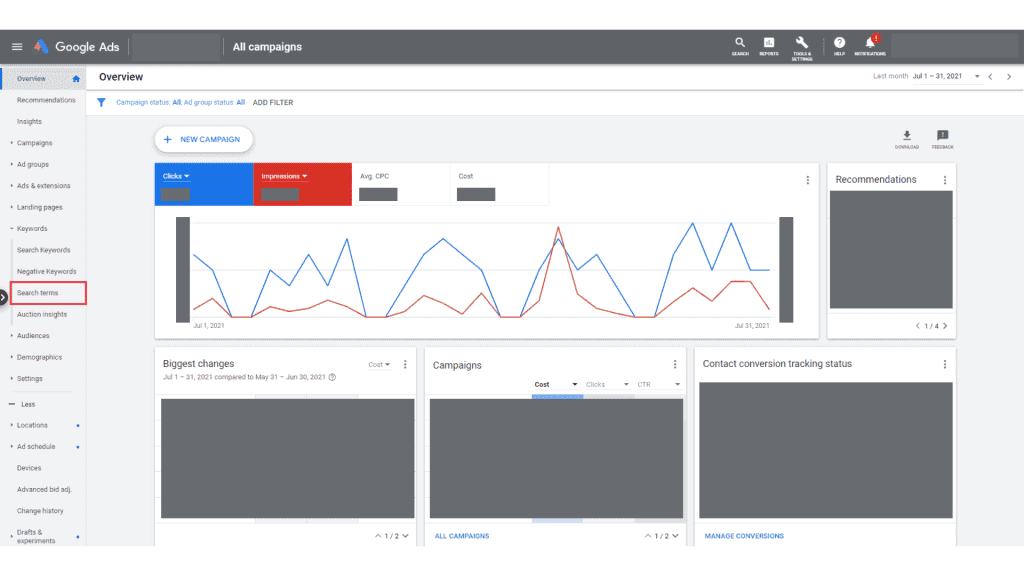Viewport: 1024px width, 576px height.
Task: Open the hamburger main menu
Action: [x=17, y=46]
